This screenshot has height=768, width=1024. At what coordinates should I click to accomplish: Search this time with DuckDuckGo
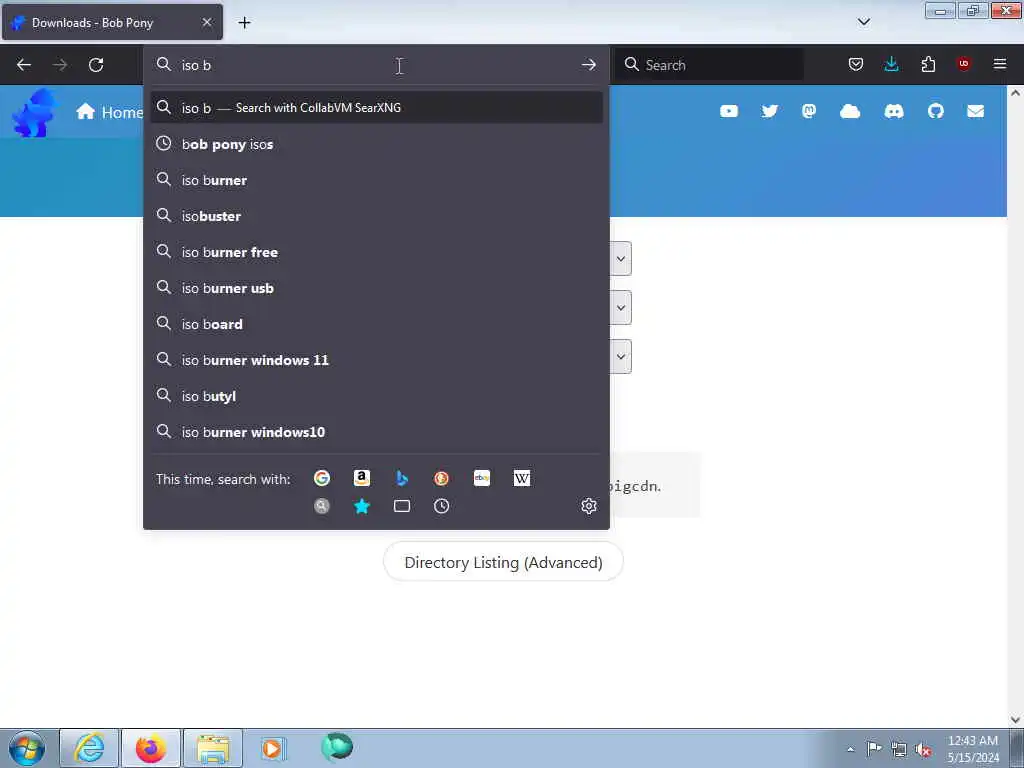[441, 478]
